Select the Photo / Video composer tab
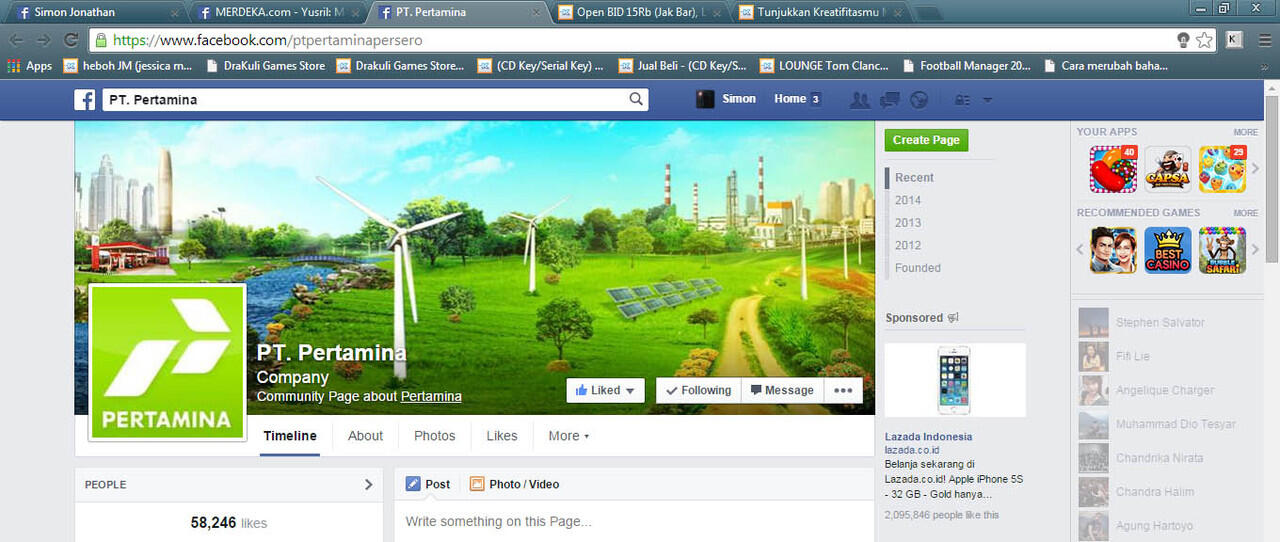Screen dimensions: 1280x542 (514, 484)
